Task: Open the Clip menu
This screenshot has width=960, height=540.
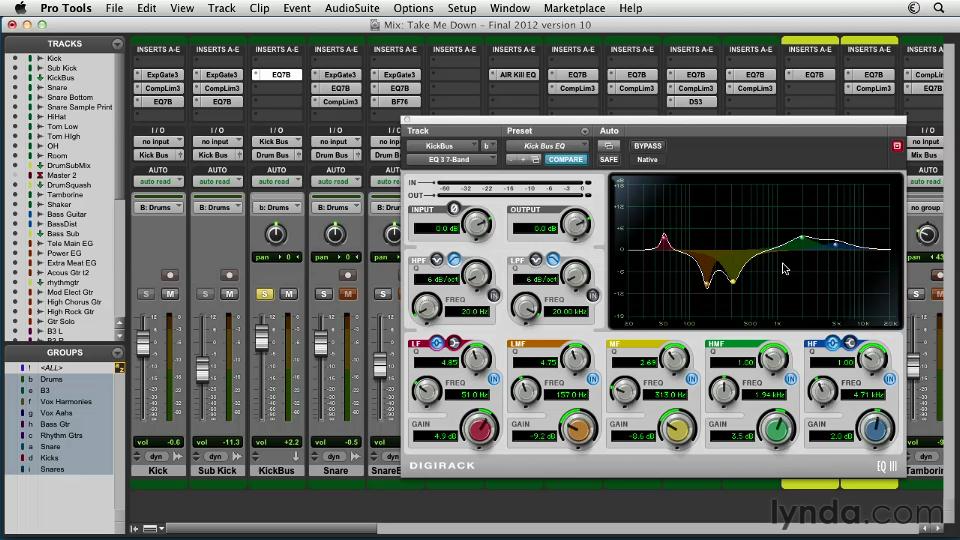Action: tap(260, 8)
